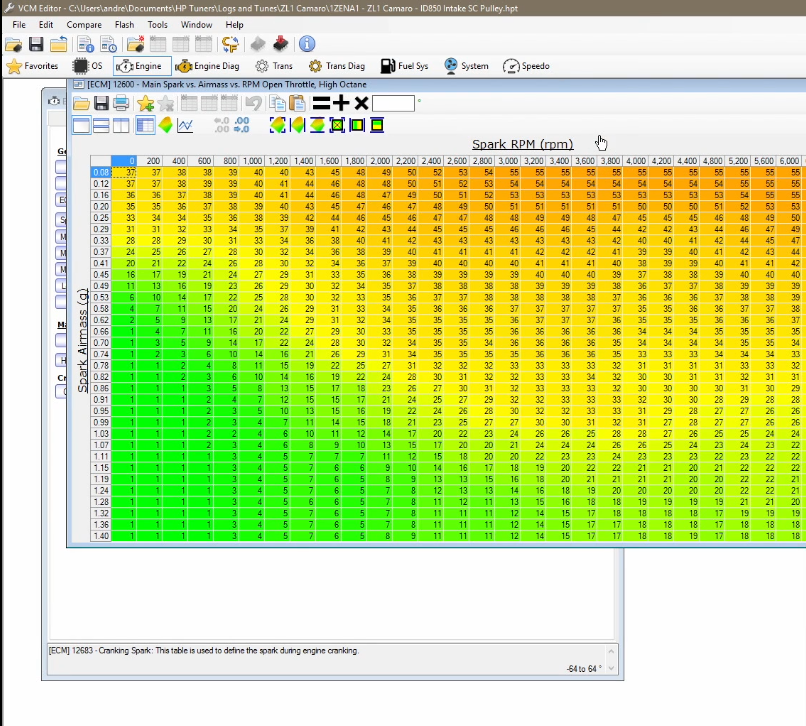Copy the selected spark table cells
The width and height of the screenshot is (806, 726).
pyautogui.click(x=279, y=103)
